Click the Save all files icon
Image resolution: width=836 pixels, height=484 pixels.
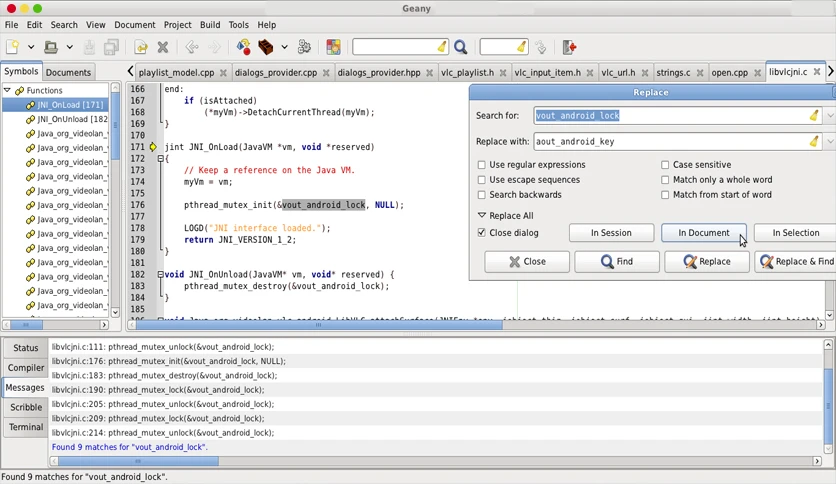[111, 47]
